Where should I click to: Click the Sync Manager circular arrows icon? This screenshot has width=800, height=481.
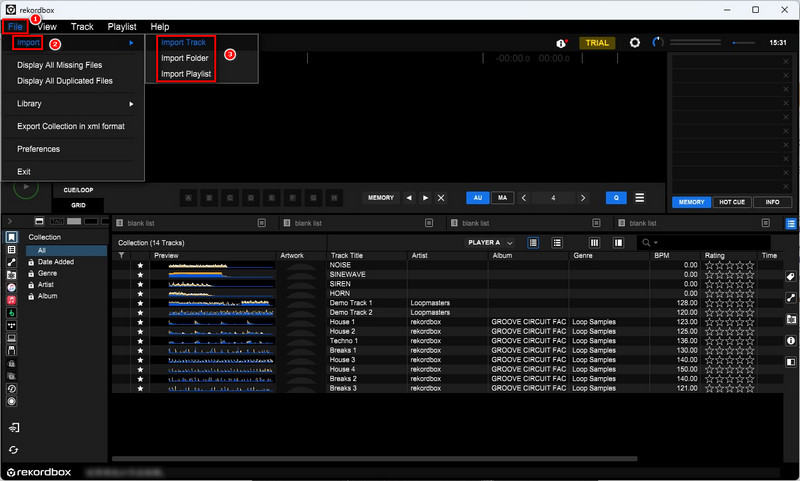(14, 450)
